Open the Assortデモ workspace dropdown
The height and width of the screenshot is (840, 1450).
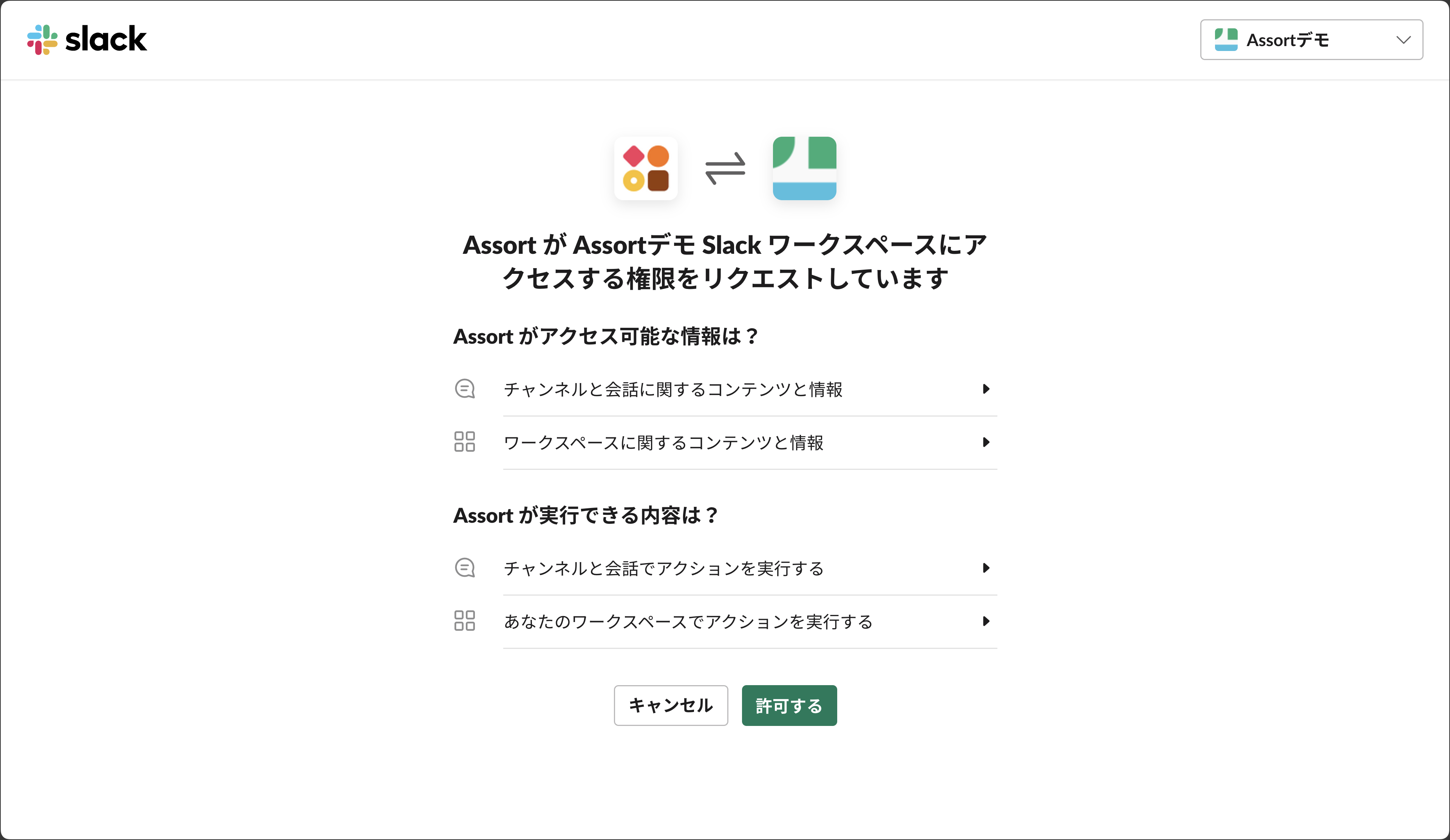click(x=1311, y=40)
